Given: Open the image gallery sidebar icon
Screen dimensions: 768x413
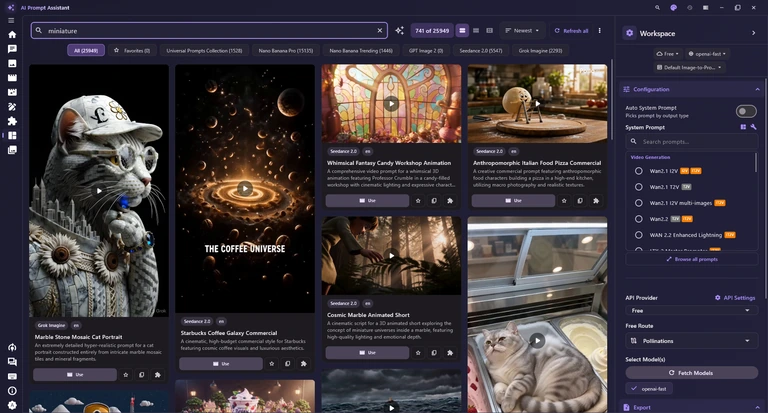Looking at the screenshot, I should click(x=12, y=63).
